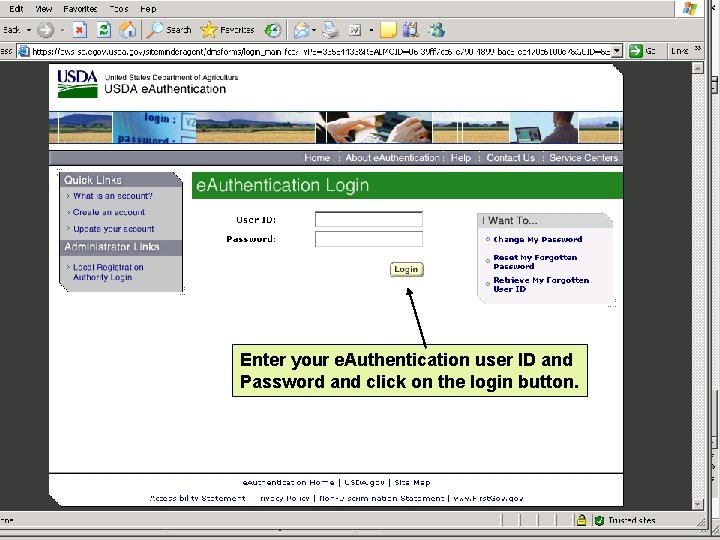Click the History clock icon

tap(273, 30)
